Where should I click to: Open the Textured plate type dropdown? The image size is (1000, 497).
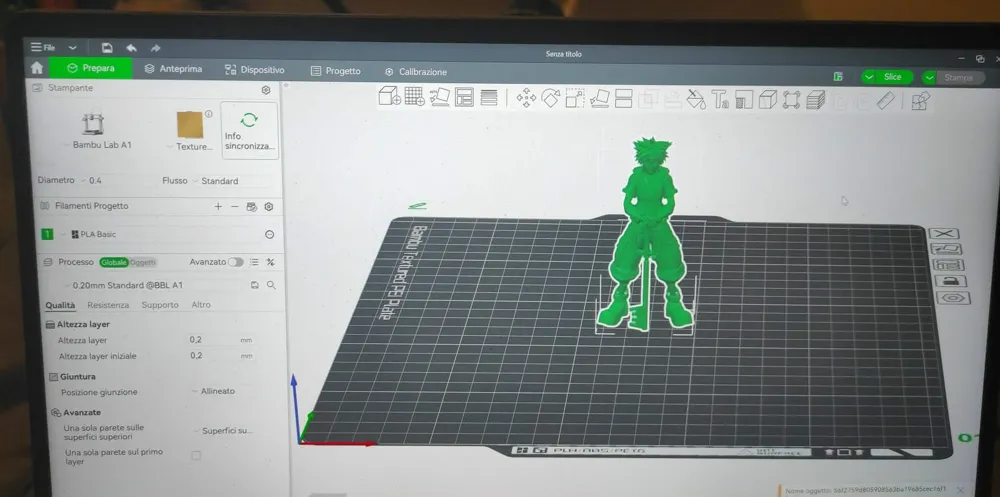point(190,146)
